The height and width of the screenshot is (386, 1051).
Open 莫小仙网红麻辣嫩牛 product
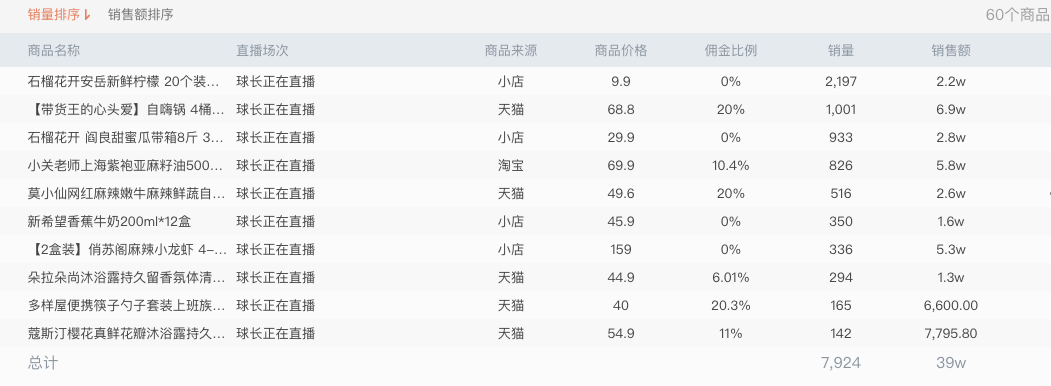click(x=127, y=194)
